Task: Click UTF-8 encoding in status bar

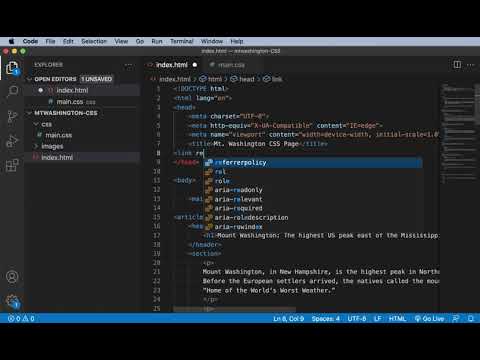Action: 357,319
